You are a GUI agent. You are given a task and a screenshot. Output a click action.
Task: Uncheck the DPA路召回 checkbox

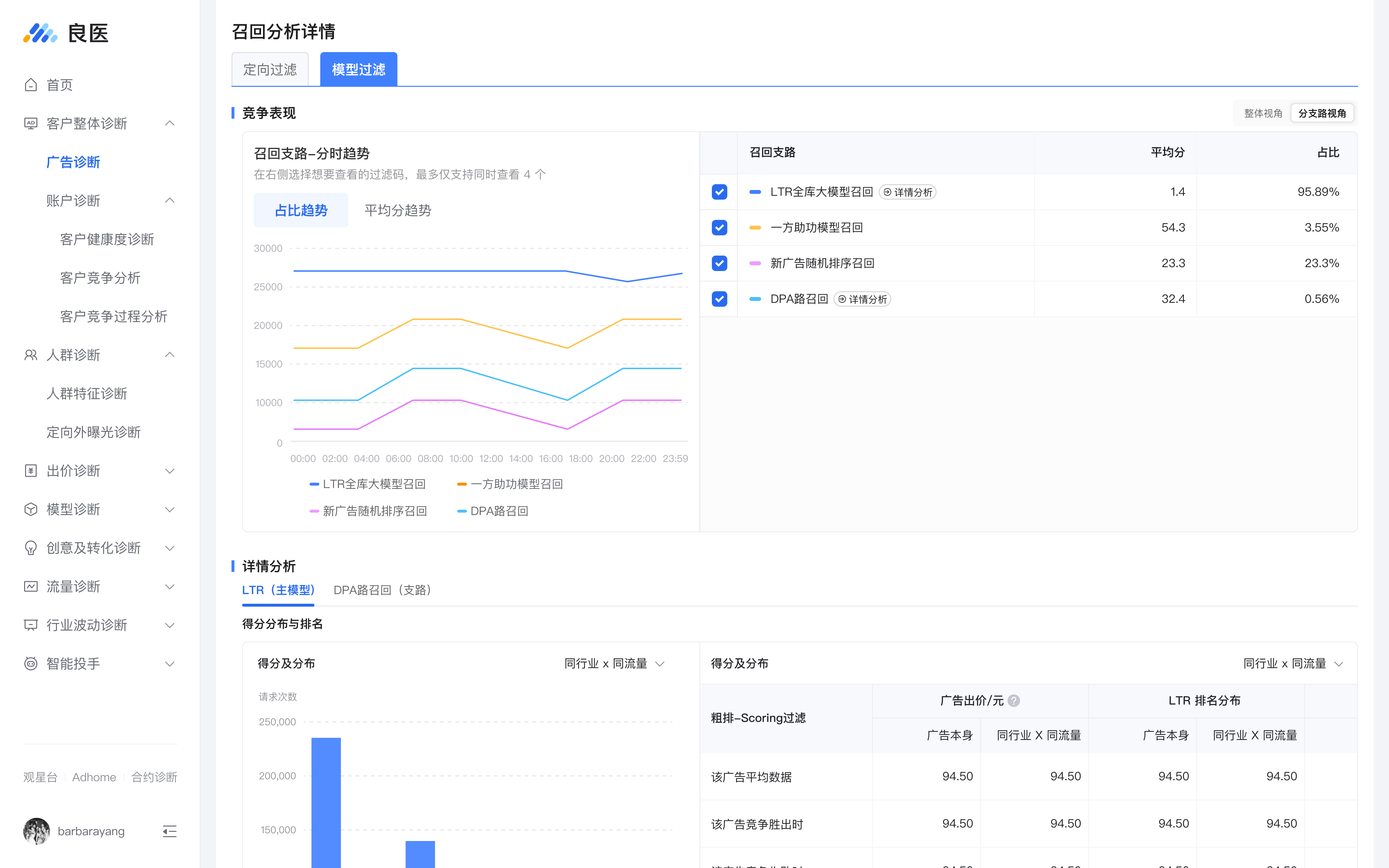(719, 299)
